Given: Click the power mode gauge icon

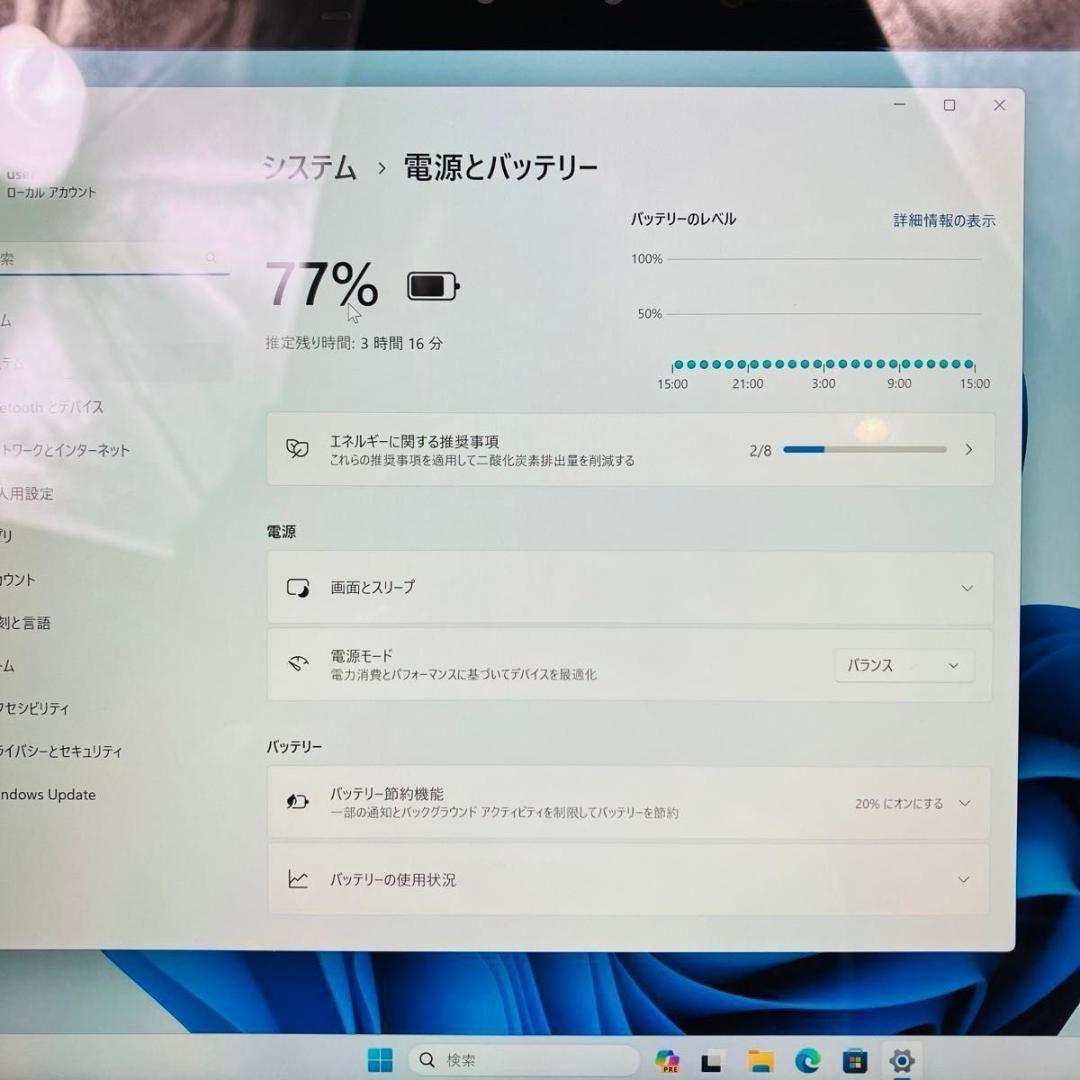Looking at the screenshot, I should (297, 663).
